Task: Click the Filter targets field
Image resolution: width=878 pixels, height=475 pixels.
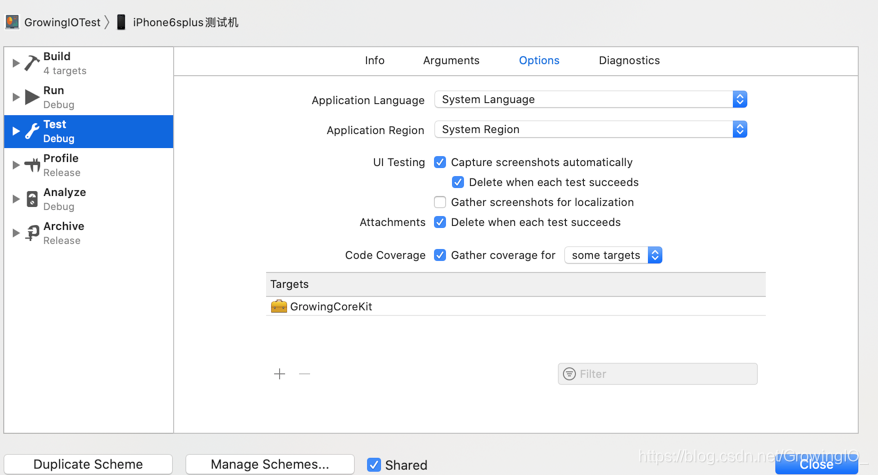Action: click(658, 374)
